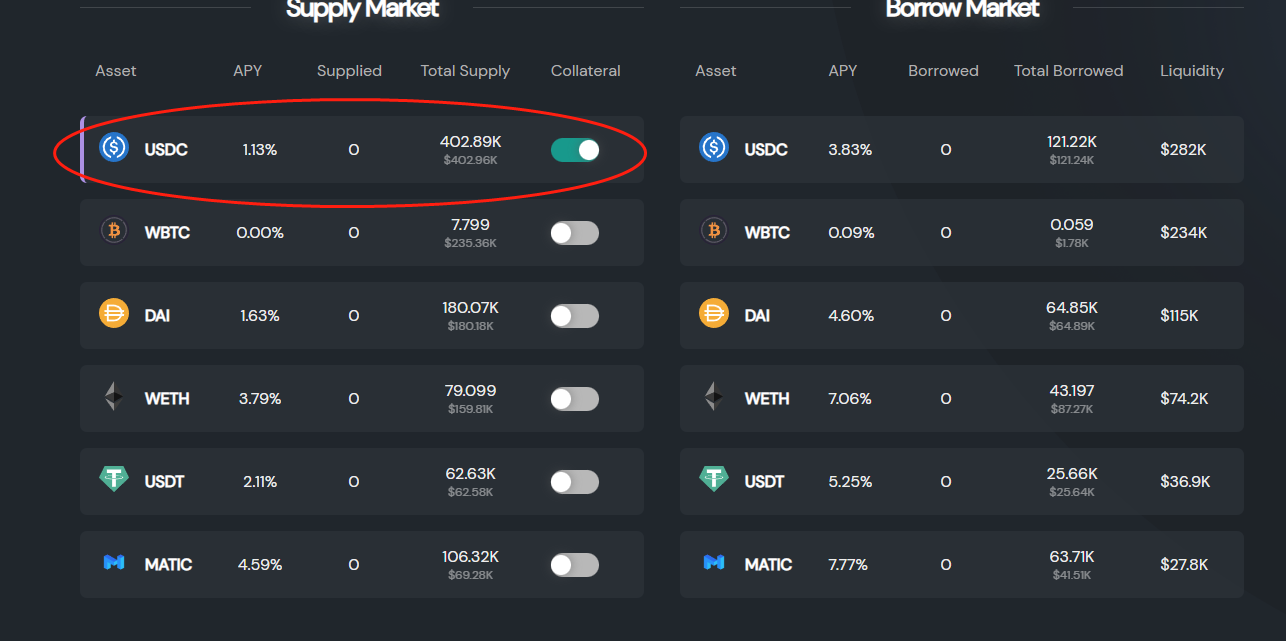Screen dimensions: 1286x641
Task: Click the USDC icon in Borrow Market
Action: (x=714, y=148)
